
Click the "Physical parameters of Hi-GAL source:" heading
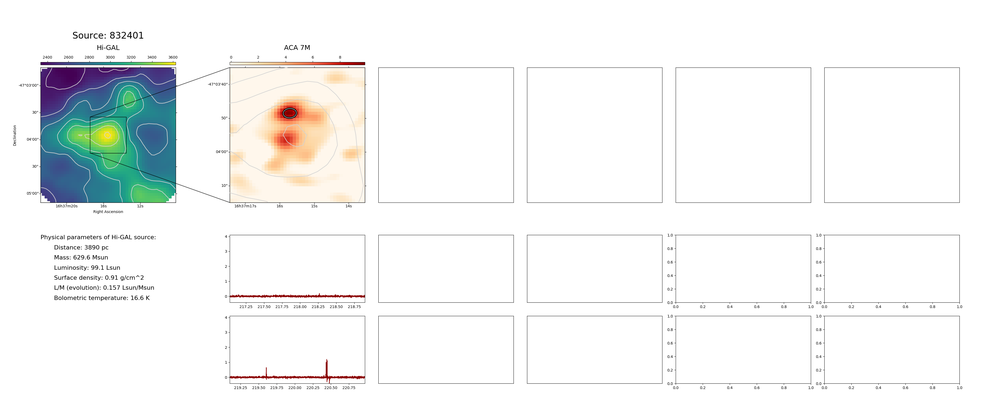98,237
